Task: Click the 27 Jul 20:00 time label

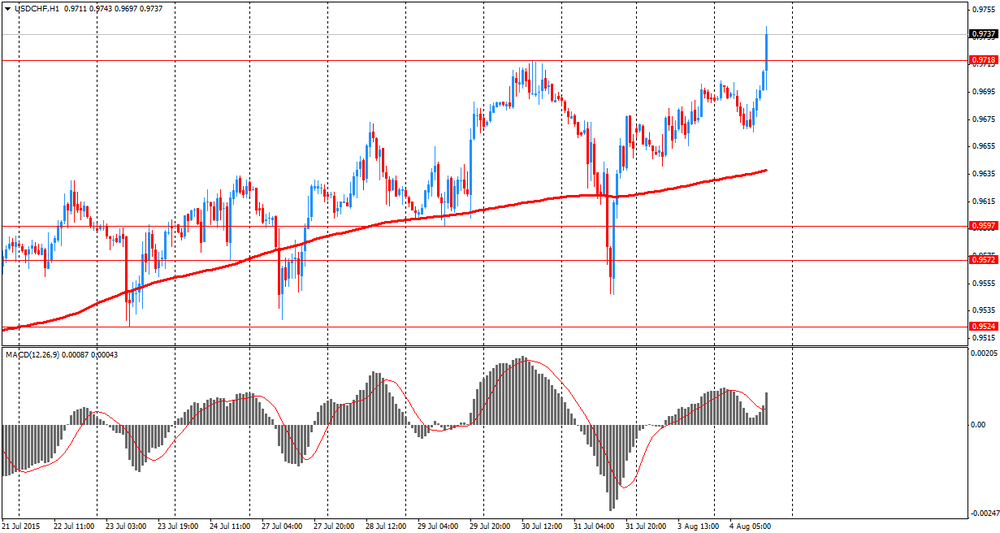Action: click(334, 527)
